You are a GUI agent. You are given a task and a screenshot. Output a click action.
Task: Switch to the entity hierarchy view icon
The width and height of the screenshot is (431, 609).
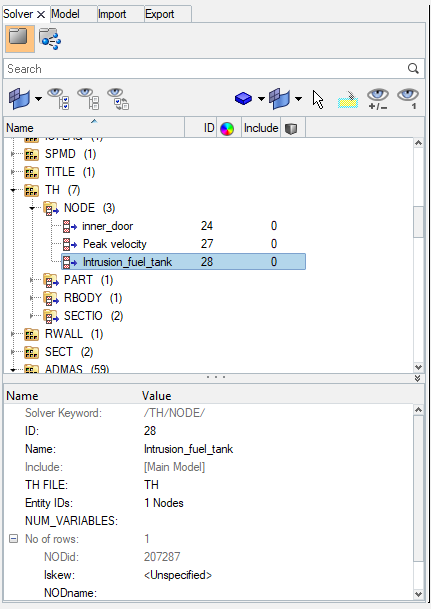[50, 39]
